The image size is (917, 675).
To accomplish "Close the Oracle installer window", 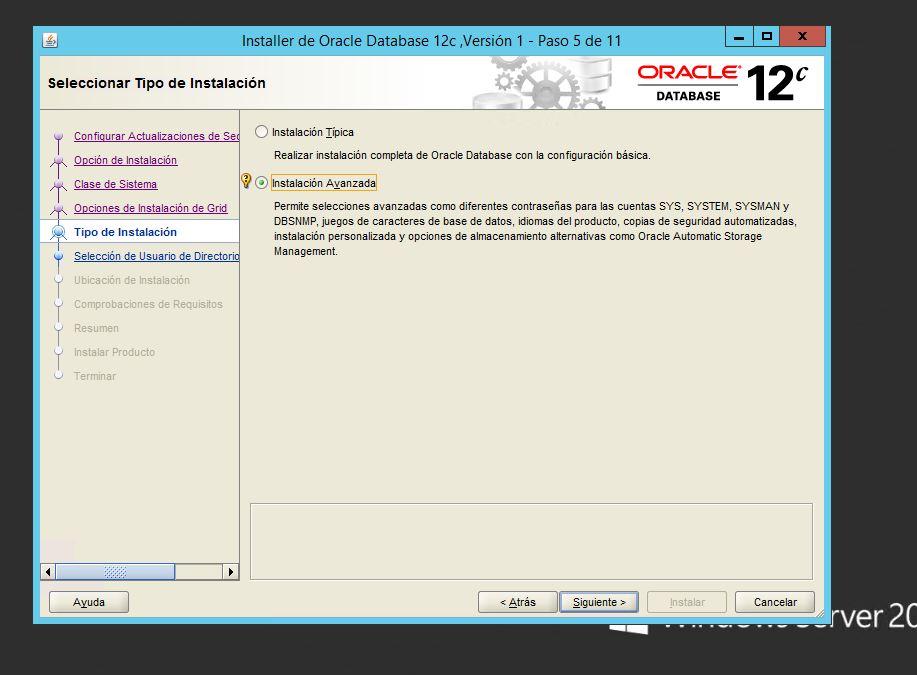I will click(803, 37).
